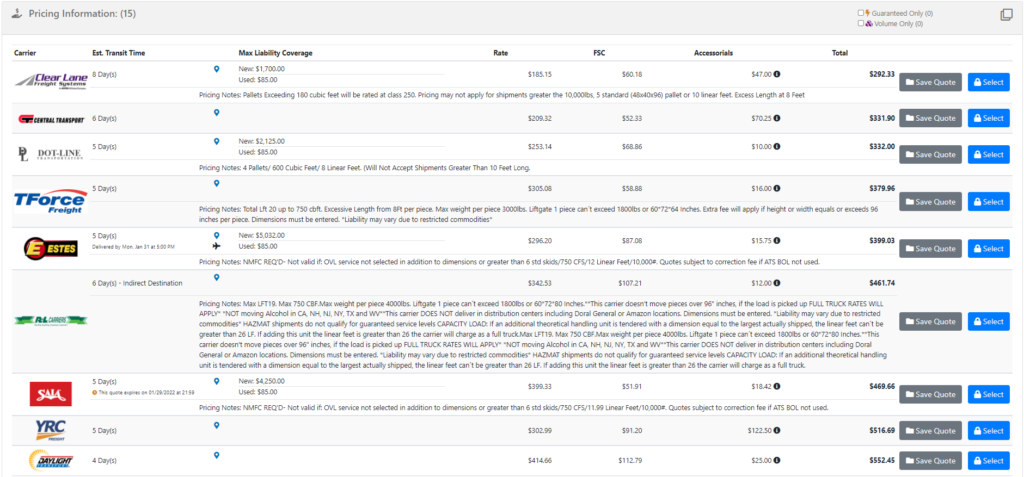The width and height of the screenshot is (1024, 477).
Task: Click the Max Liability Coverage column header
Action: tap(276, 52)
